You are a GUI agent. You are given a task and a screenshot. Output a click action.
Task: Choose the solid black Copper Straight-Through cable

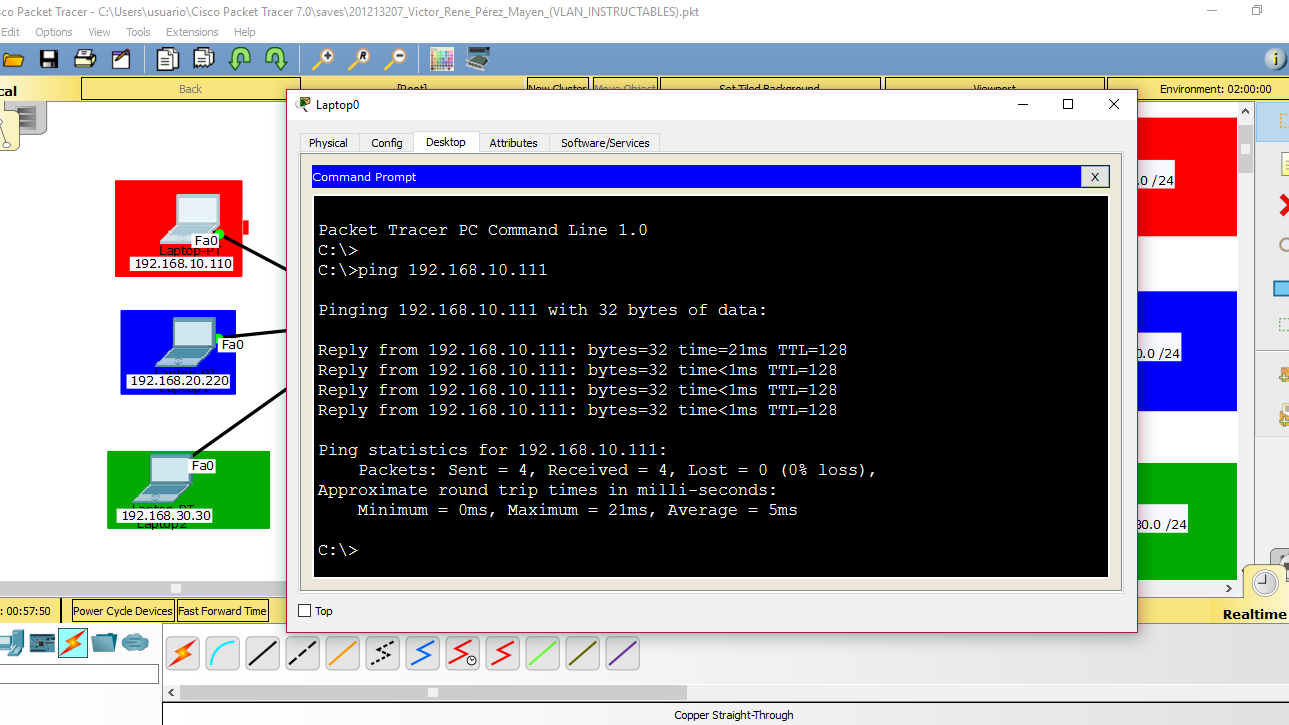(263, 654)
